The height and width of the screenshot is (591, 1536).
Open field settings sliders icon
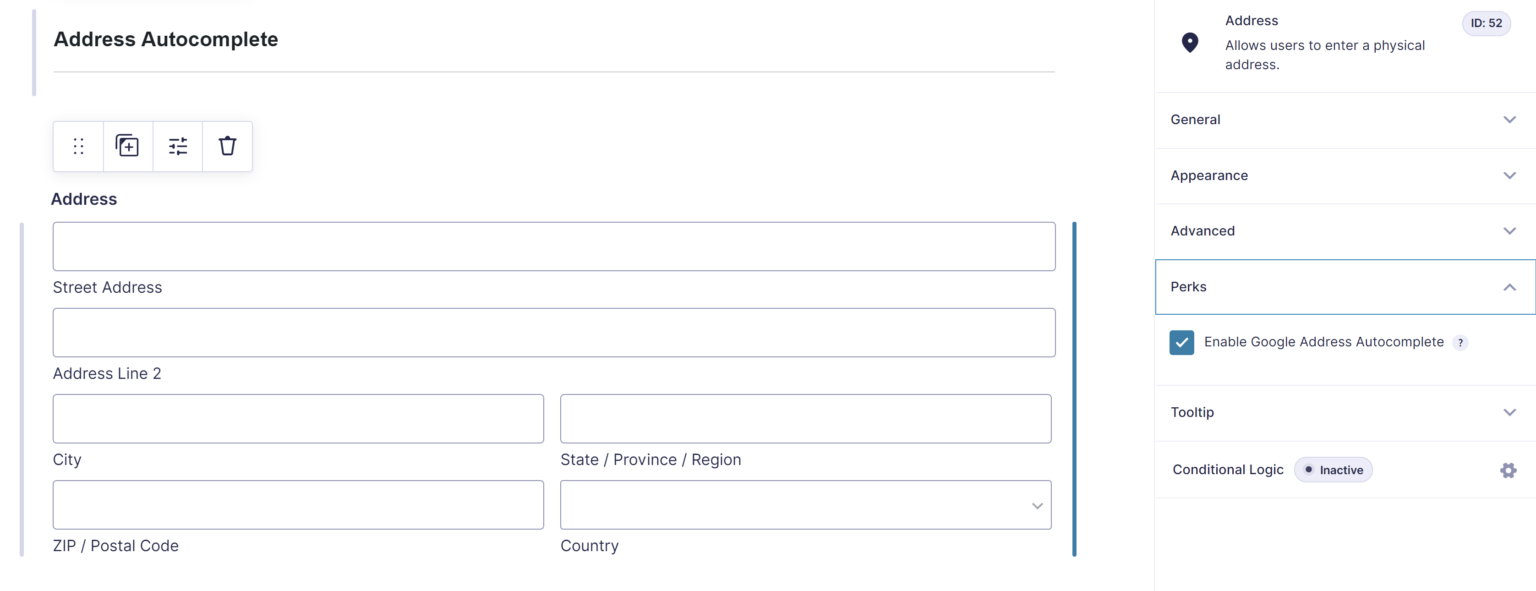click(x=178, y=147)
